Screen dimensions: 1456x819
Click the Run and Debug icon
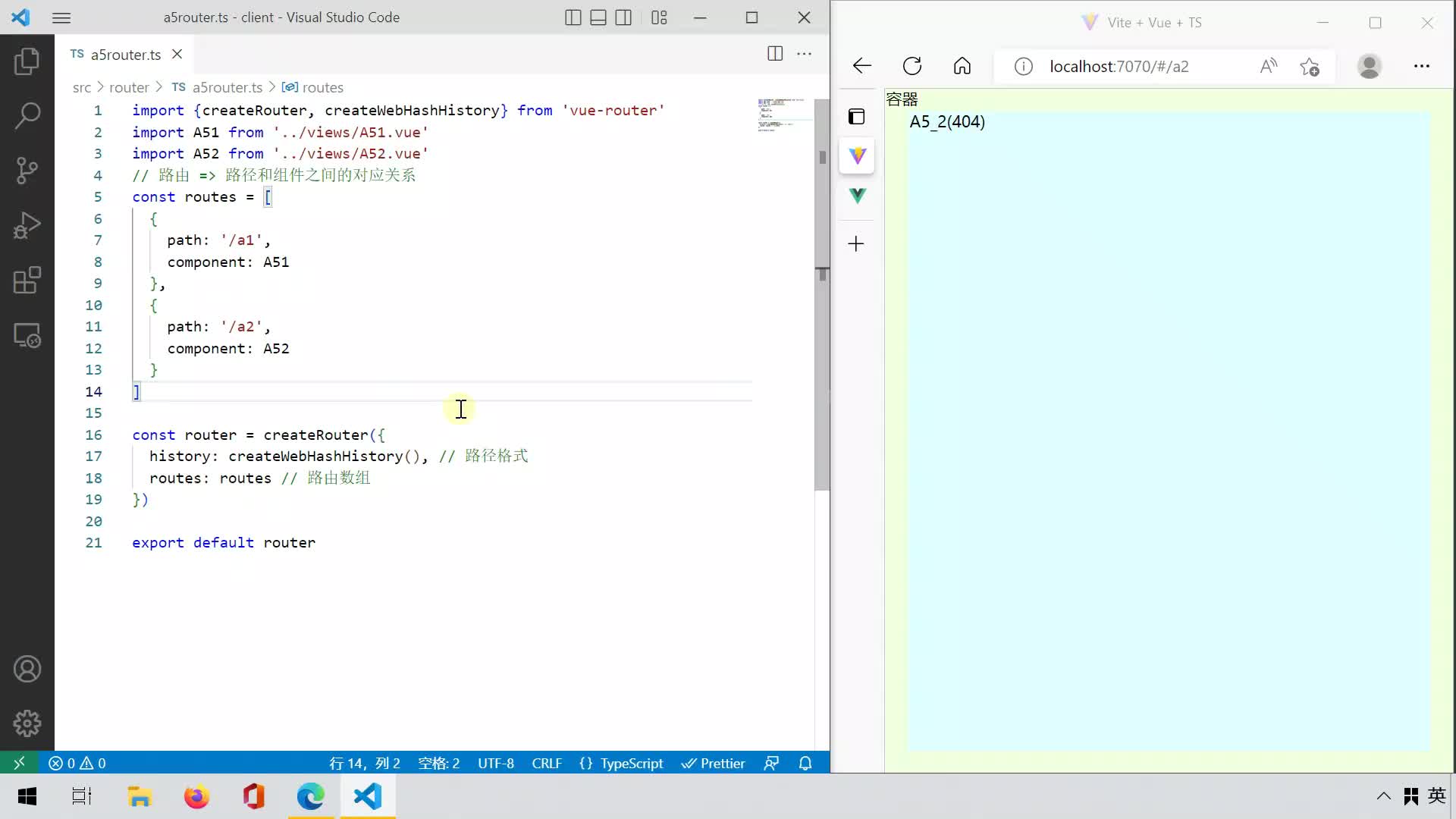pyautogui.click(x=26, y=225)
